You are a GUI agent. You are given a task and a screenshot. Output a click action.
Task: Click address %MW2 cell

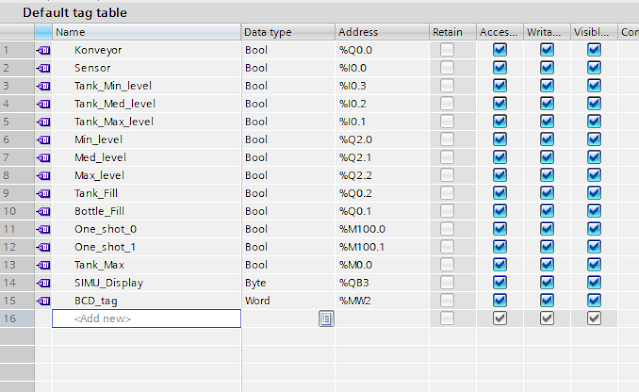382,301
